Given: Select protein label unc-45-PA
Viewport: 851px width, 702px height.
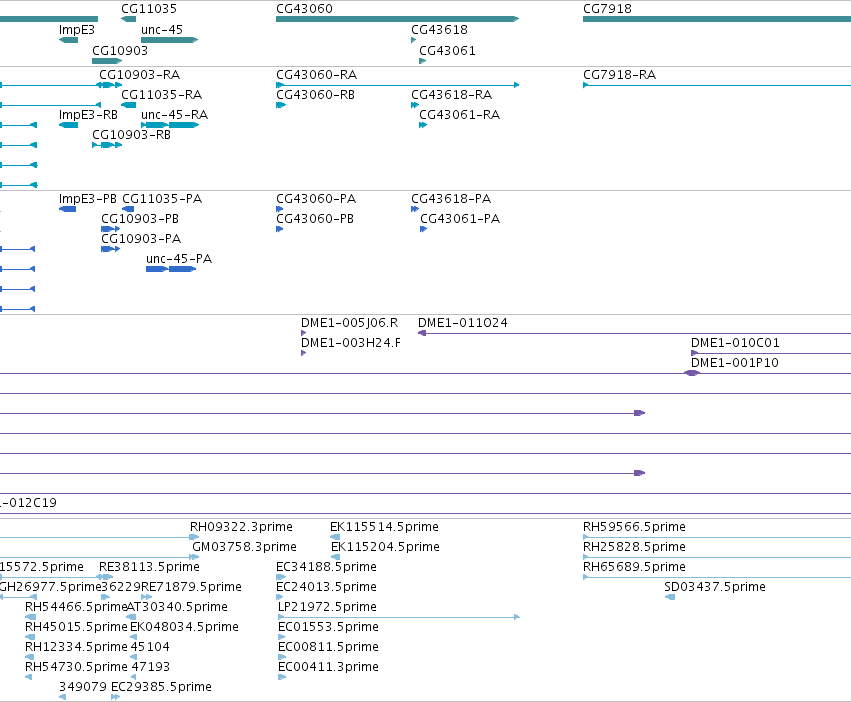Looking at the screenshot, I should (179, 259).
